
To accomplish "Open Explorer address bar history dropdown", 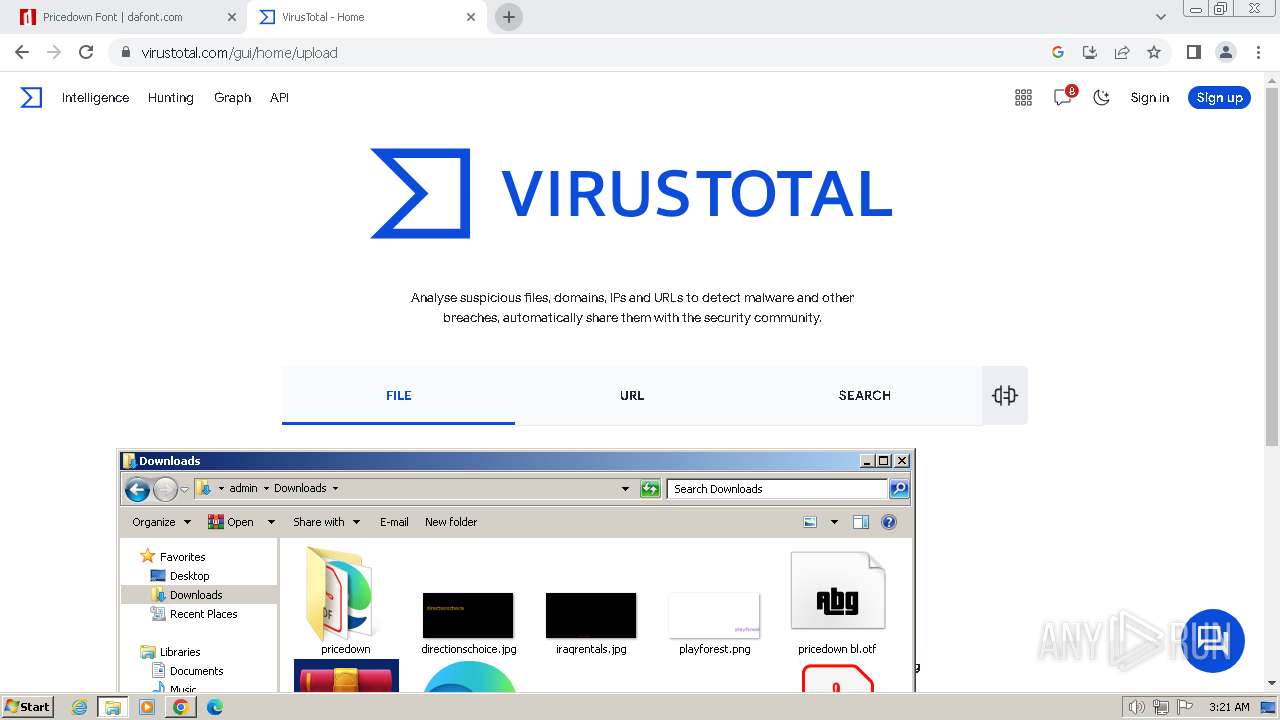I will pyautogui.click(x=625, y=489).
